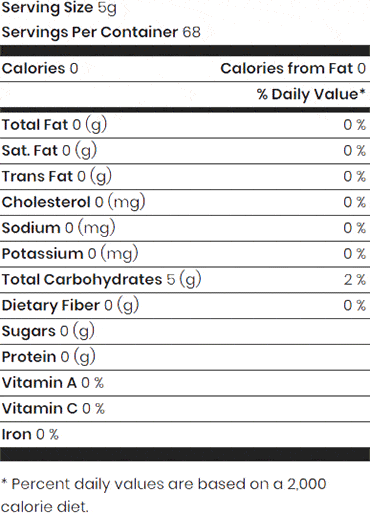Click the Potassium 0 (mg) label
The width and height of the screenshot is (370, 513).
tap(70, 254)
